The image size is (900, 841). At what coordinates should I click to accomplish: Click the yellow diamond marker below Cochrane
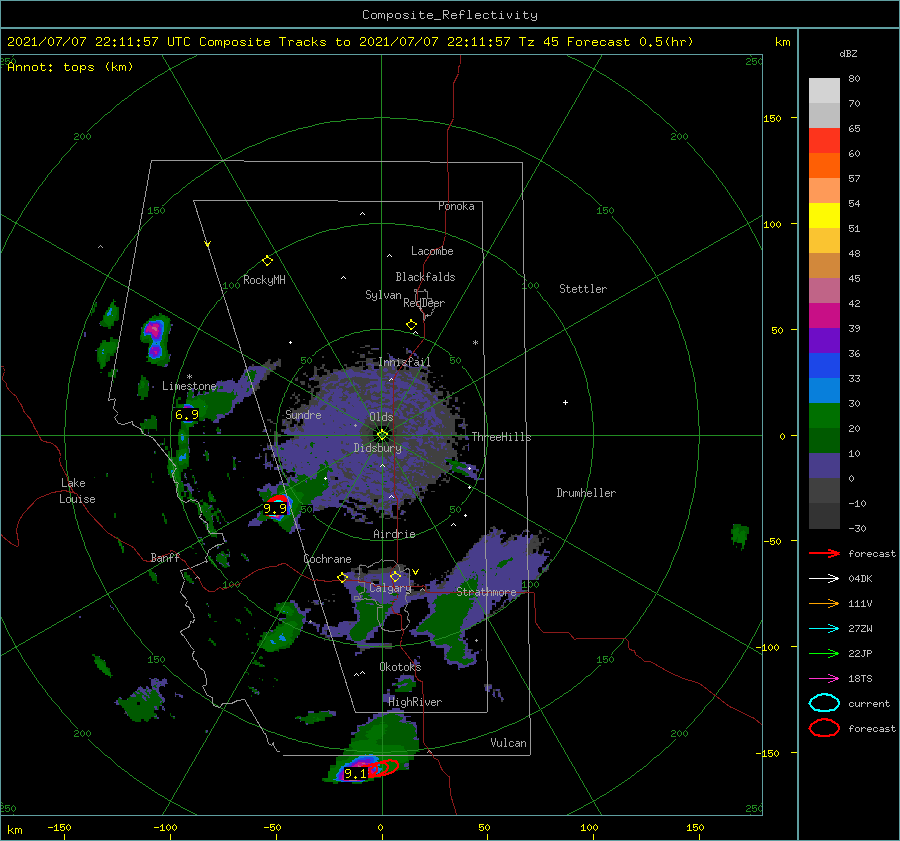click(x=343, y=578)
